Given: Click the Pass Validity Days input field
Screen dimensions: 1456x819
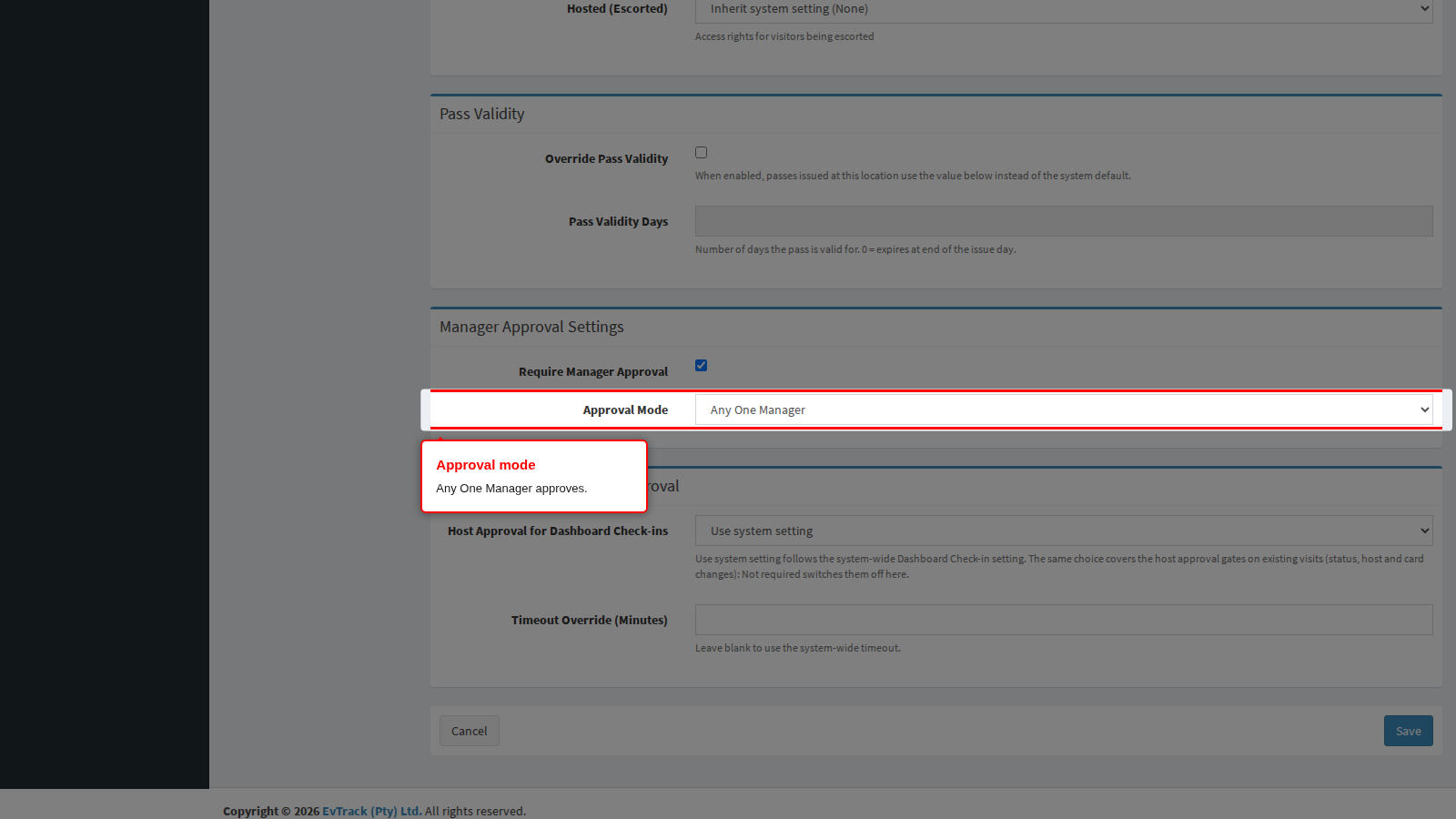Looking at the screenshot, I should [x=1064, y=221].
